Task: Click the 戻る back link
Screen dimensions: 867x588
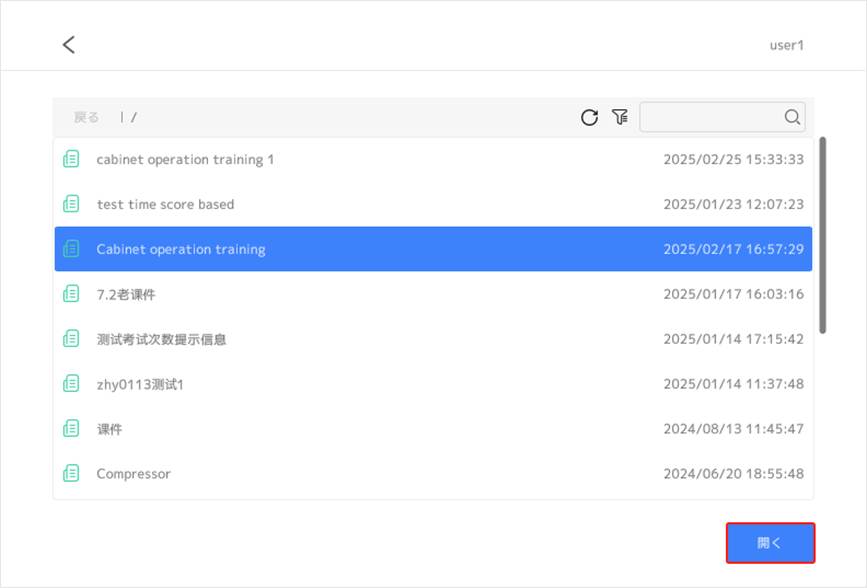Action: click(x=86, y=117)
